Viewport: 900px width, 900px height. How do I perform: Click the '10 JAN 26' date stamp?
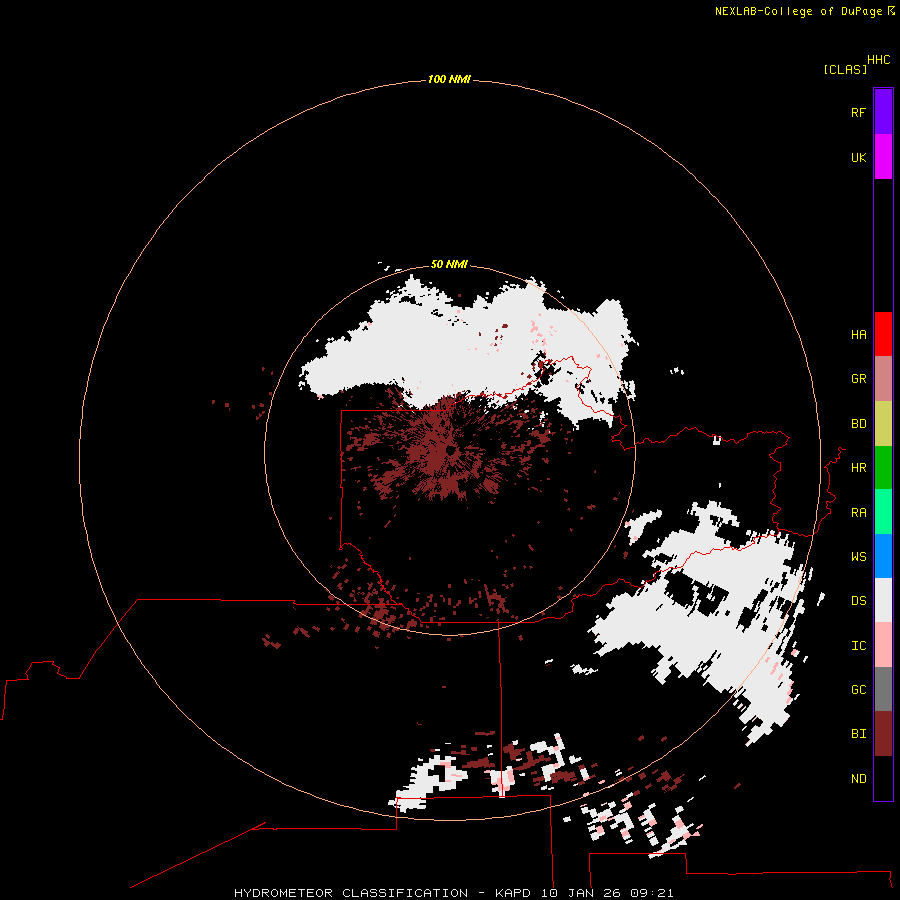pos(581,893)
